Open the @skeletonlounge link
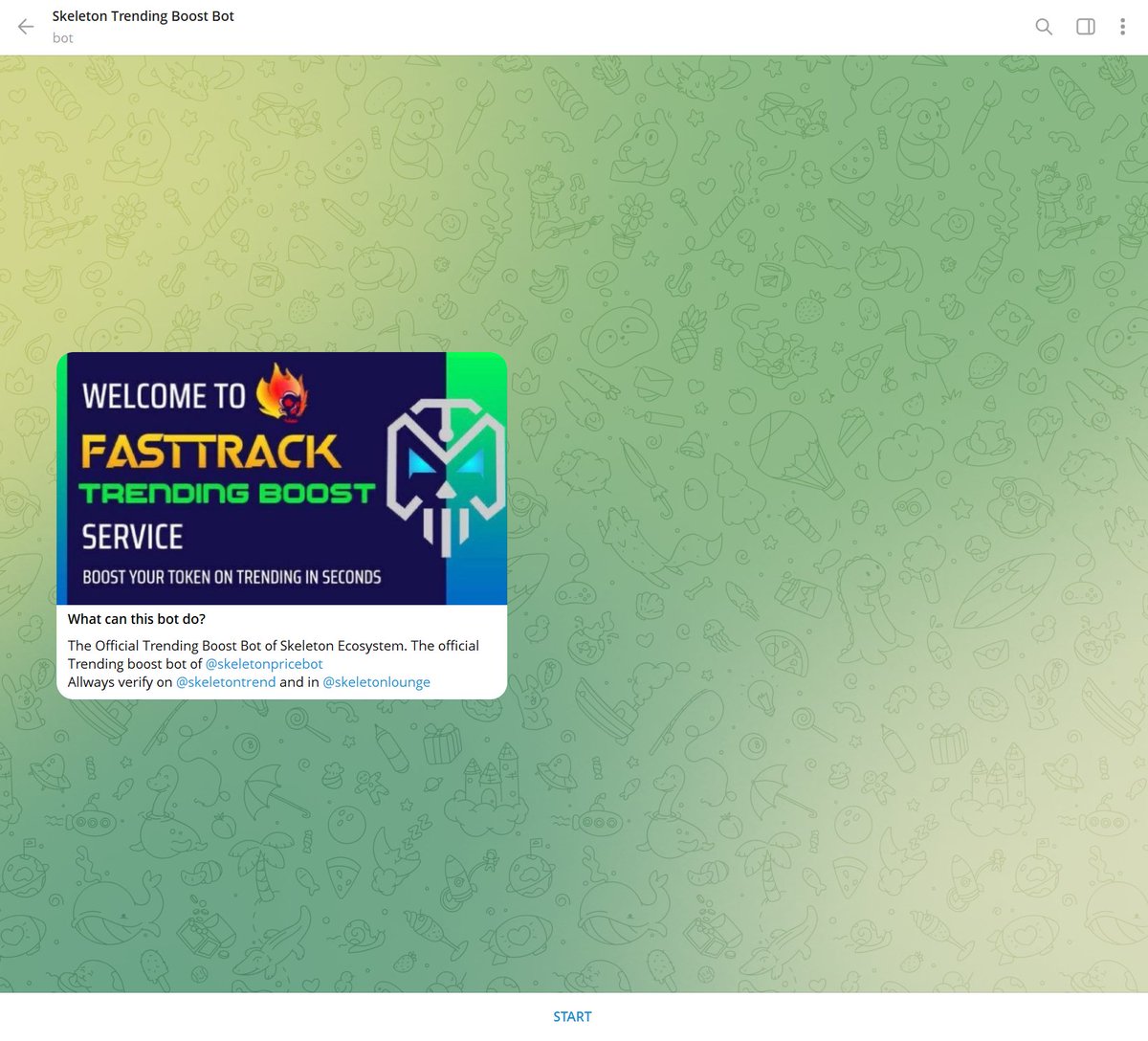The width and height of the screenshot is (1148, 1041). pos(376,682)
